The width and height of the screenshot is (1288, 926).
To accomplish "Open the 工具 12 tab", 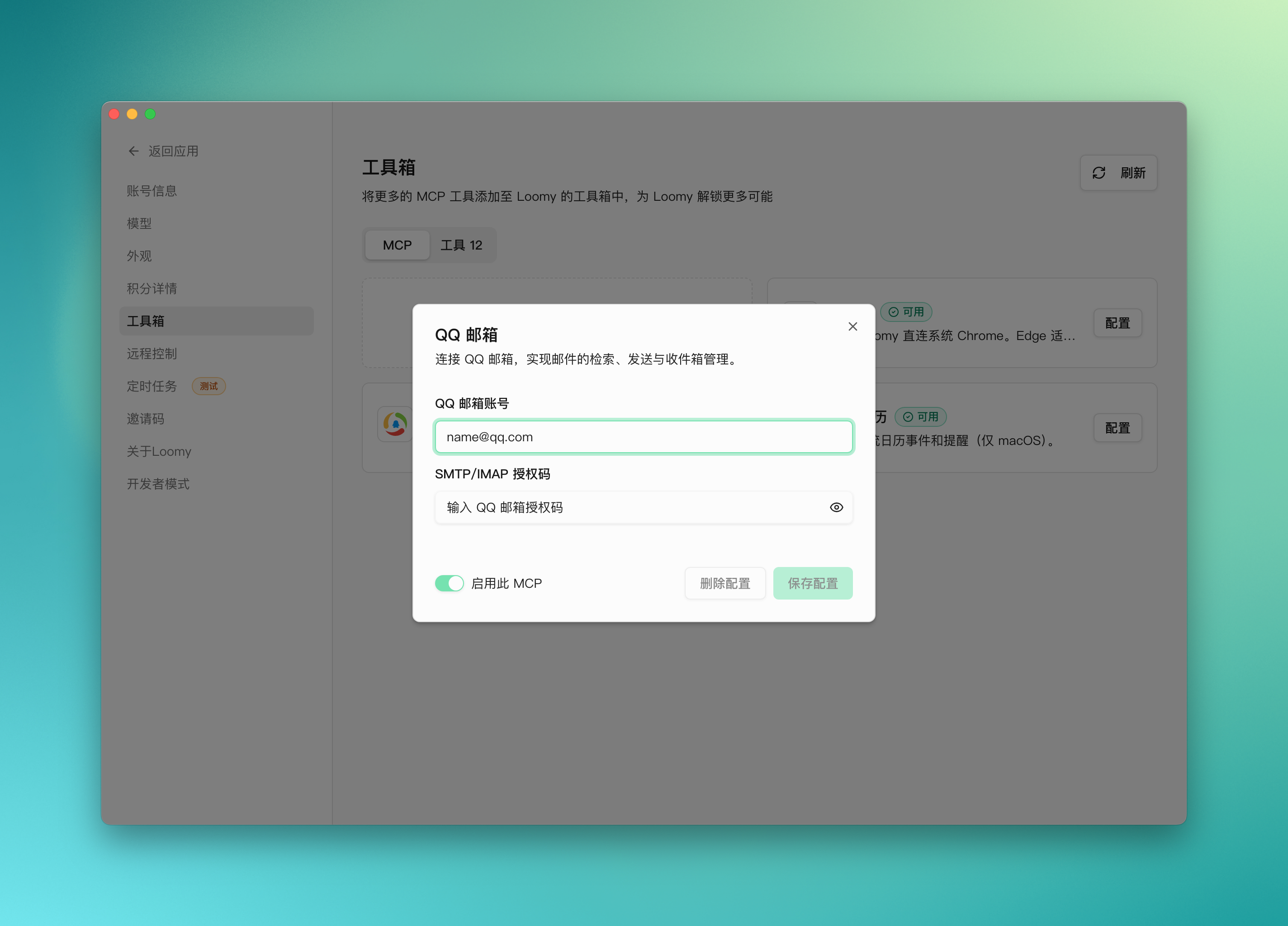I will [x=462, y=245].
